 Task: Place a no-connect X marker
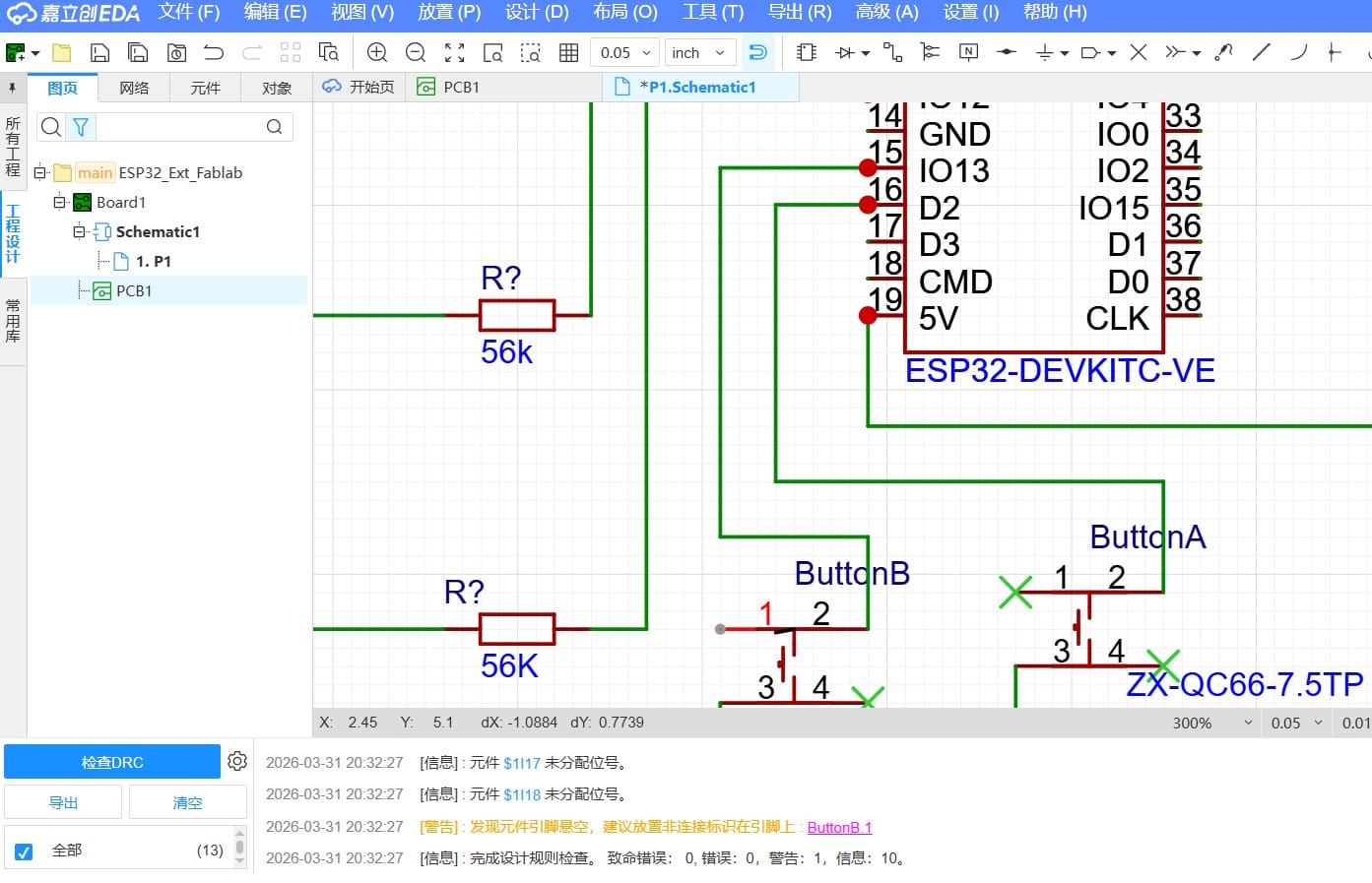coord(1139,53)
